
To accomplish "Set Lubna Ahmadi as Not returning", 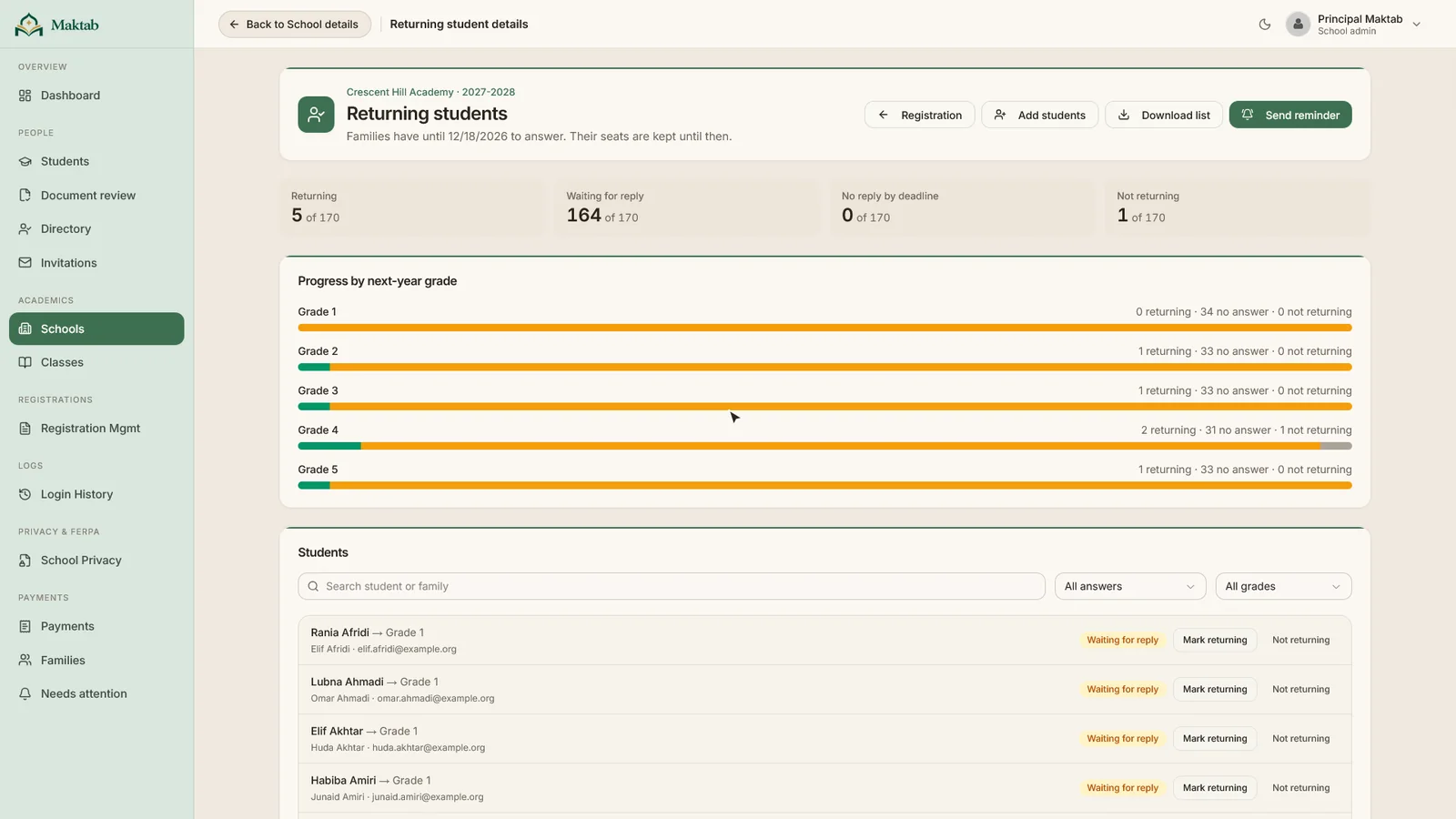I will (x=1300, y=690).
